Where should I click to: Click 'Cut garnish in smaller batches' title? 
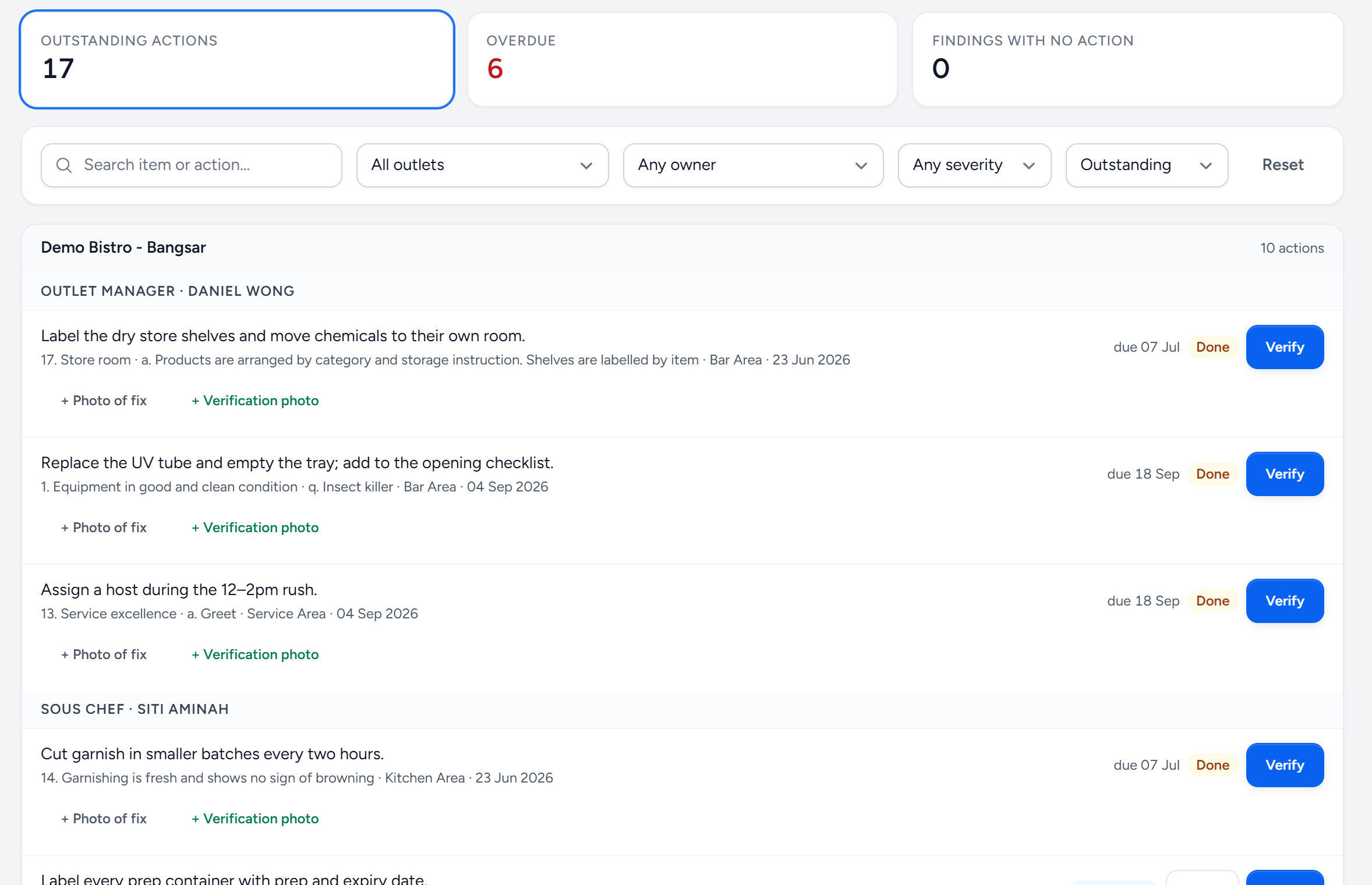212,754
